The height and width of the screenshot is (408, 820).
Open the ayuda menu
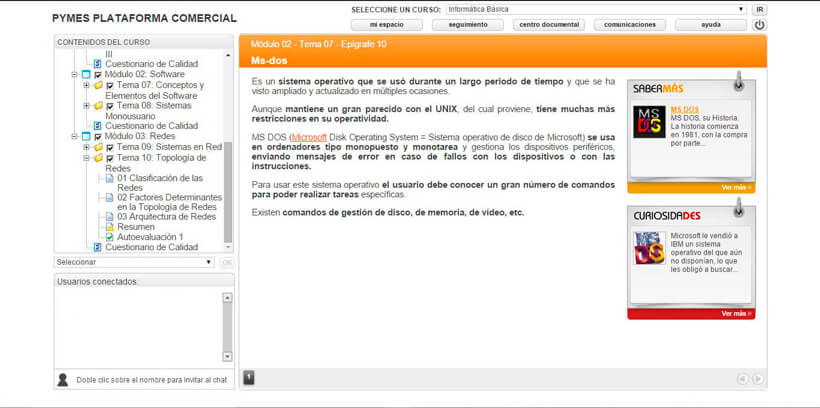[x=711, y=25]
